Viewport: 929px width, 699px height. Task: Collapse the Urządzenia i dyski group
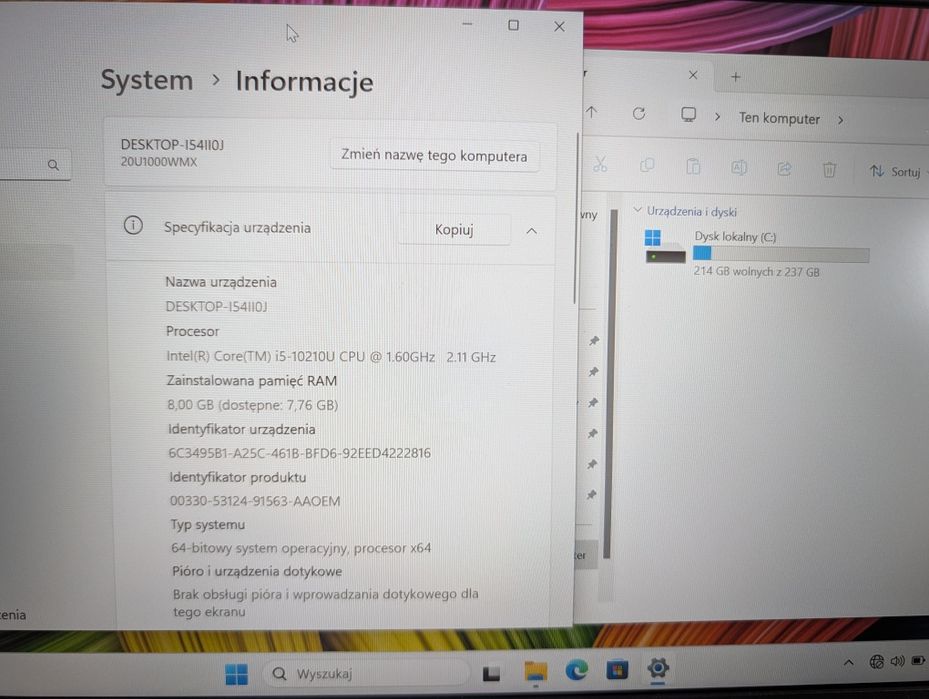point(638,210)
